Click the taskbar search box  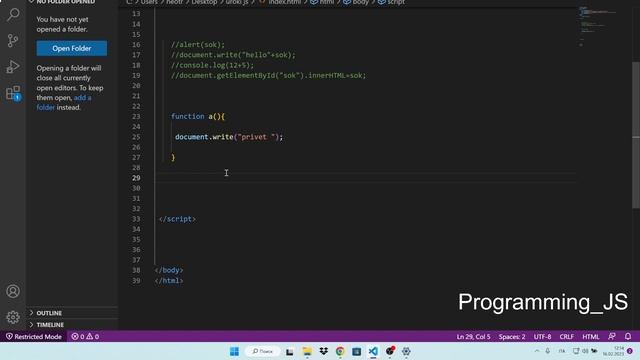click(x=262, y=351)
